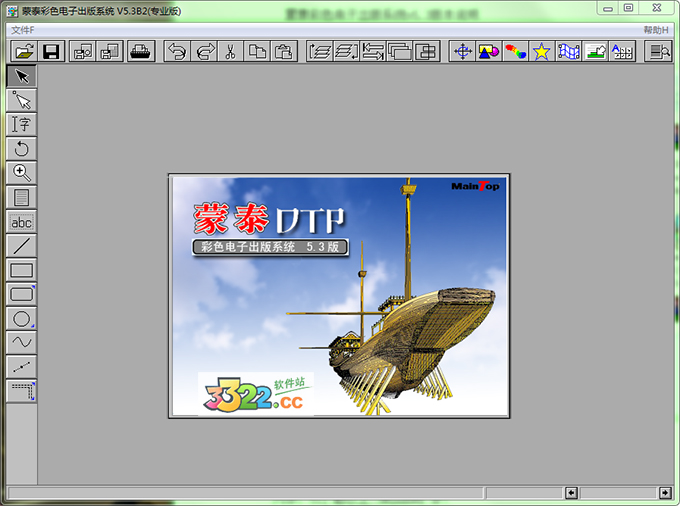Select the arrow selection tool

tap(22, 76)
